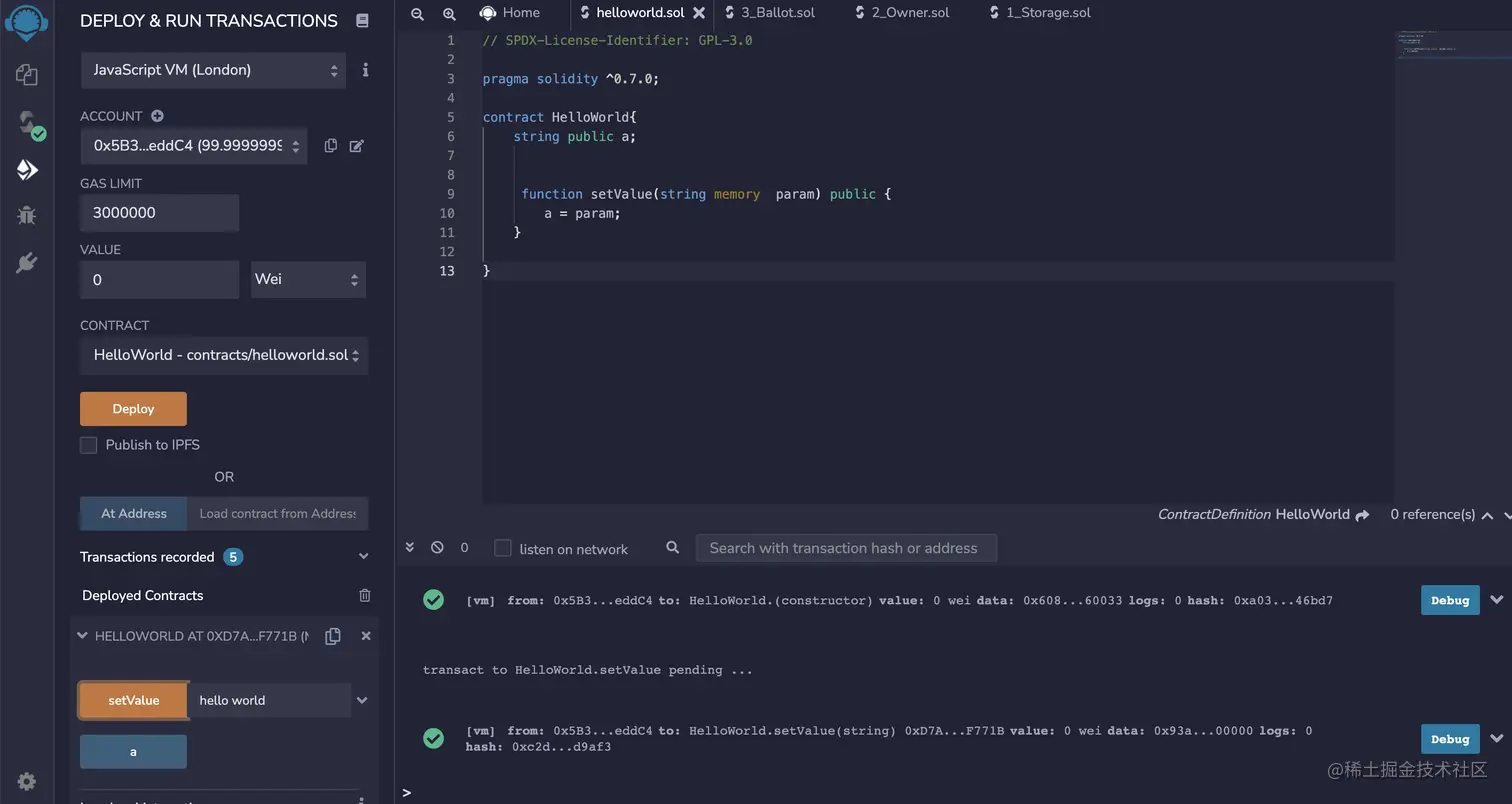Collapse the terminal with the double-chevron icon
The height and width of the screenshot is (804, 1512).
coord(410,548)
